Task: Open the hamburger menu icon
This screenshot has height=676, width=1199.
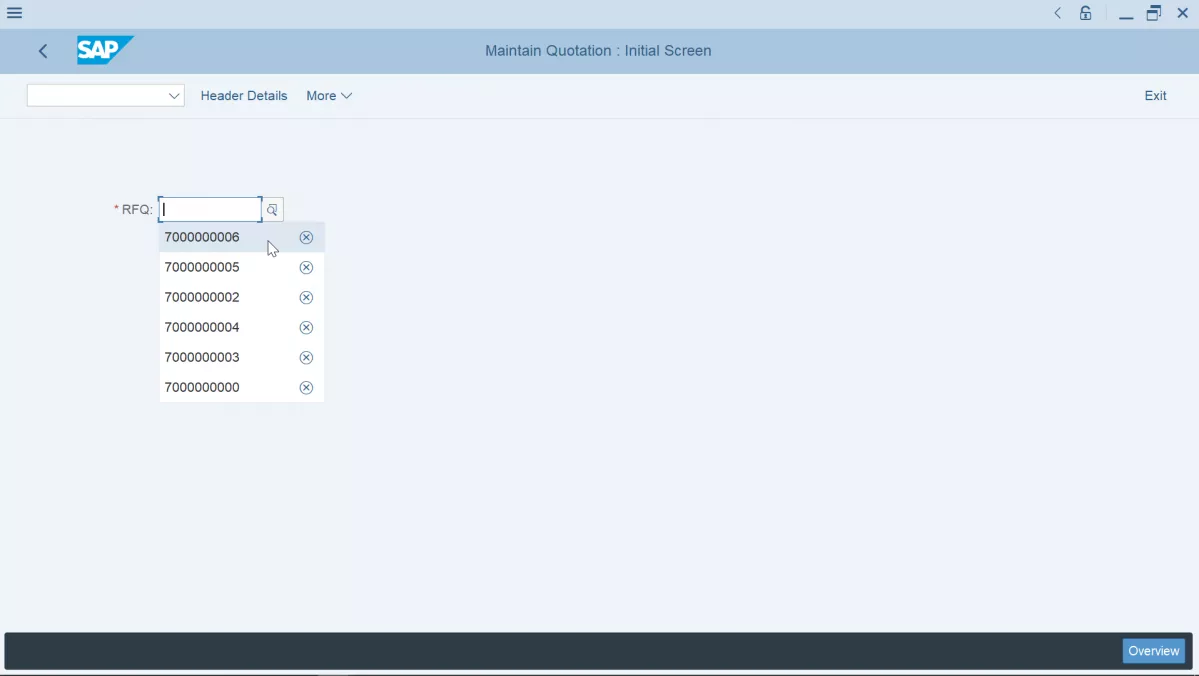Action: tap(15, 13)
